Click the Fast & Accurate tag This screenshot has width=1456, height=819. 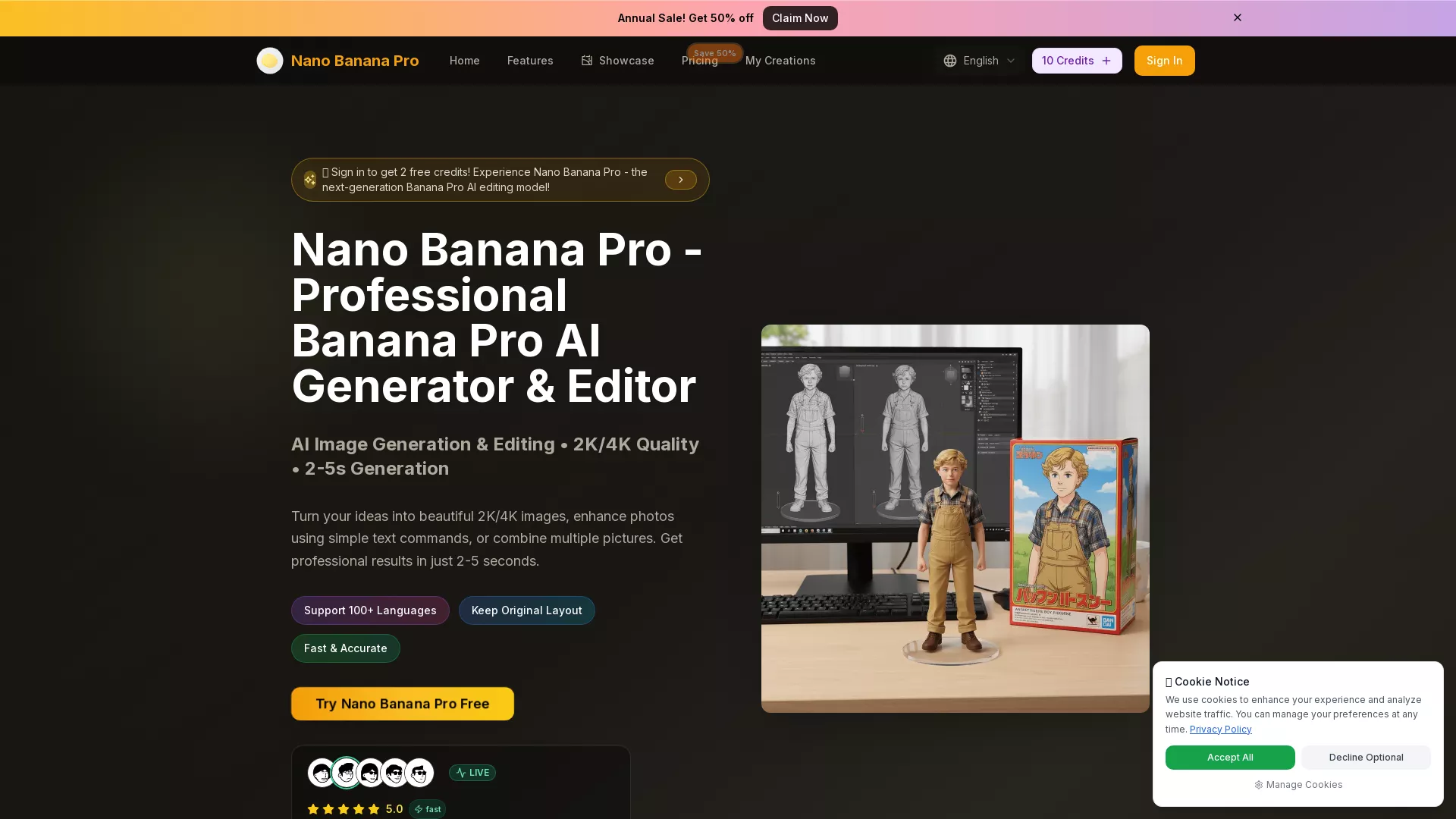pos(345,648)
